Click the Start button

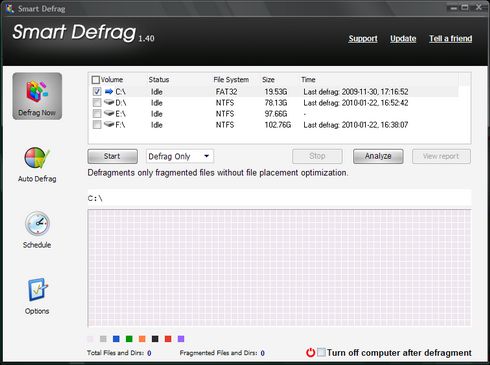point(112,156)
